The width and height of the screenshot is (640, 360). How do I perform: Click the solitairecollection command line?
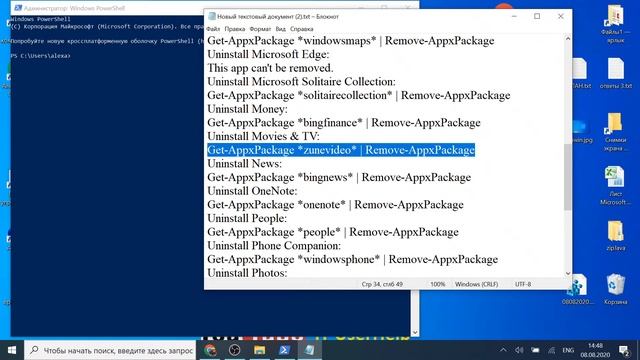pyautogui.click(x=358, y=95)
